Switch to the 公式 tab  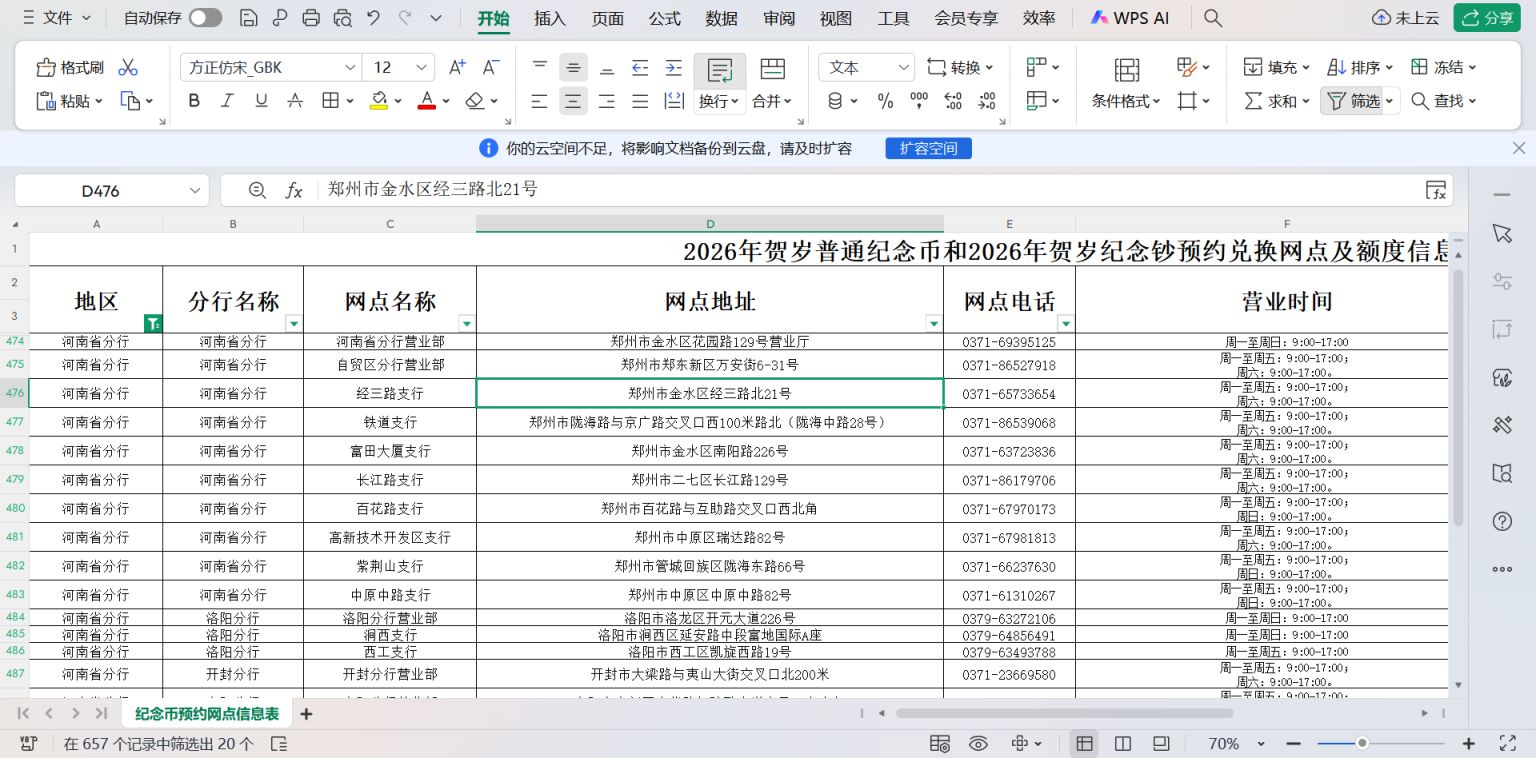664,18
